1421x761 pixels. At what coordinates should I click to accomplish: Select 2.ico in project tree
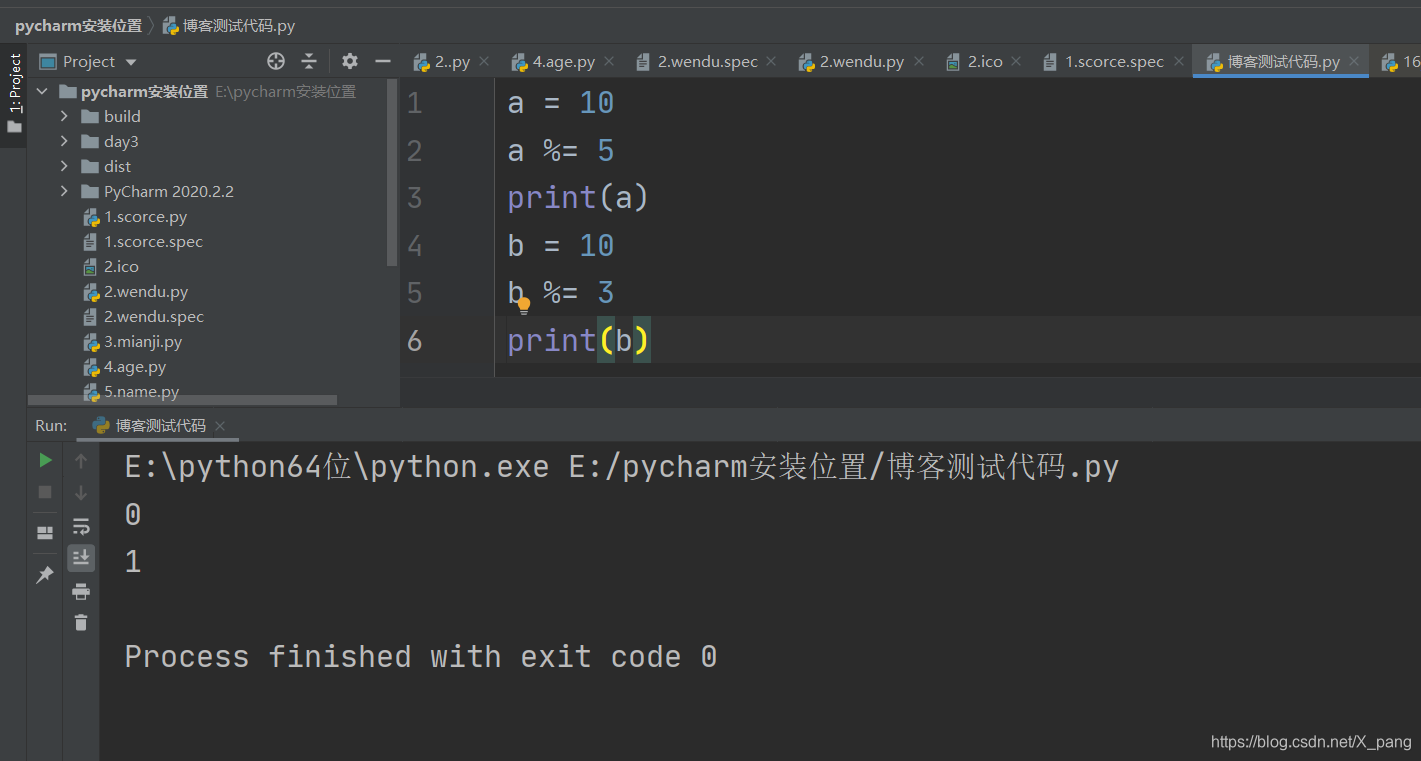click(x=121, y=266)
